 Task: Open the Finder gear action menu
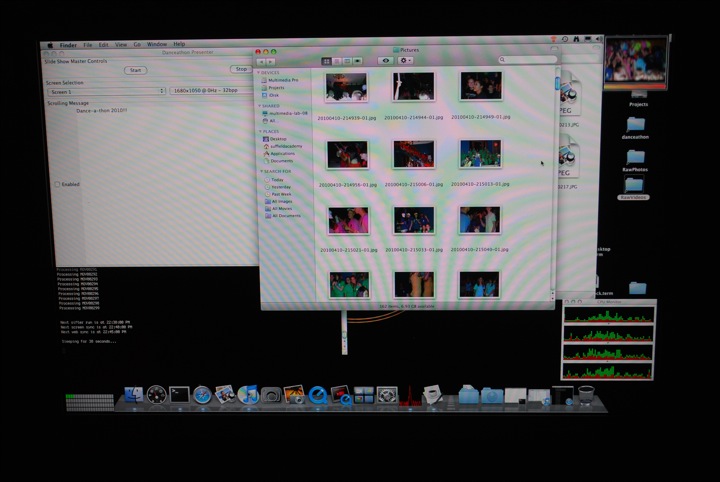click(x=406, y=61)
